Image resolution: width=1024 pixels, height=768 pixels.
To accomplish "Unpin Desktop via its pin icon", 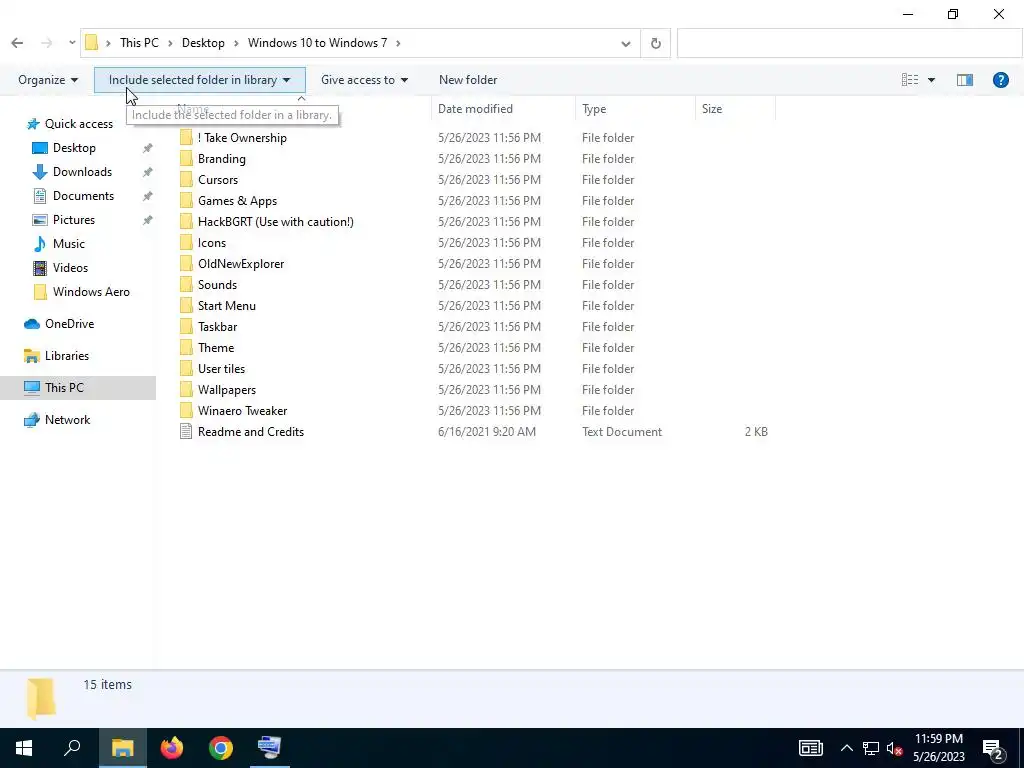I will pos(148,148).
